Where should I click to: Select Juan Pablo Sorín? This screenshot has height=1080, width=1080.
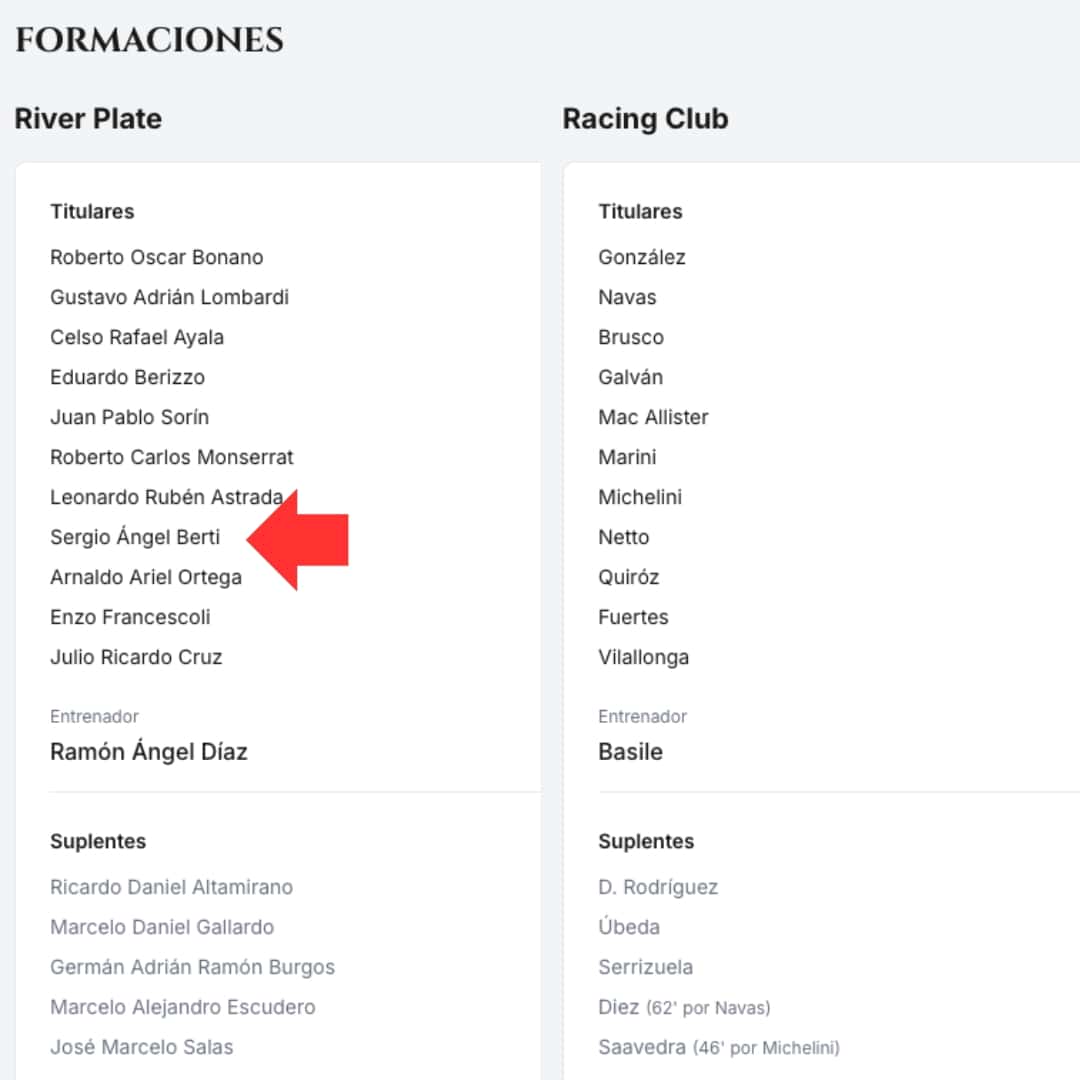(x=130, y=418)
